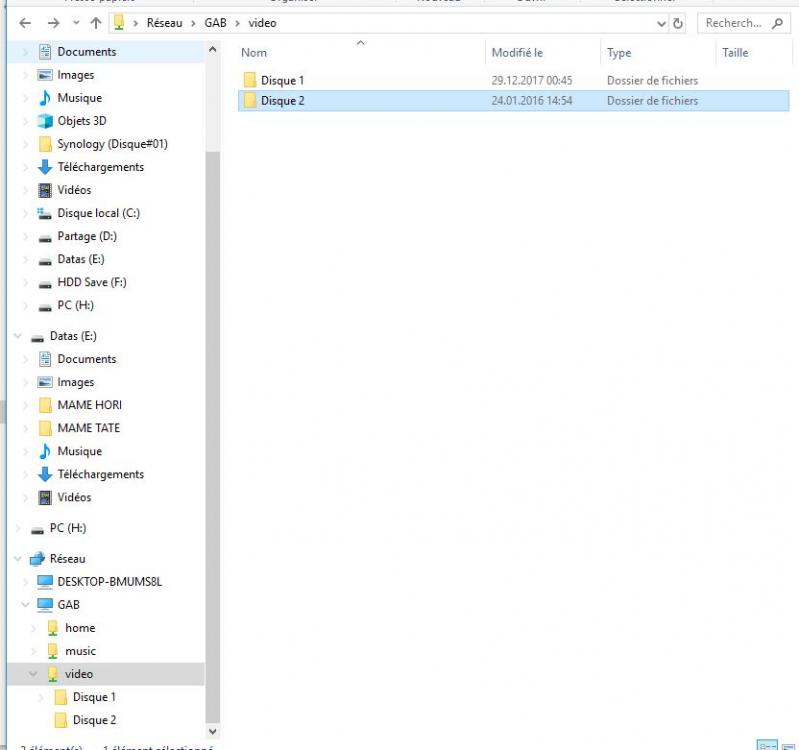Screen dimensions: 799x750
Task: Open the DESKTOP-BMUMS8L network computer
Action: coord(109,581)
